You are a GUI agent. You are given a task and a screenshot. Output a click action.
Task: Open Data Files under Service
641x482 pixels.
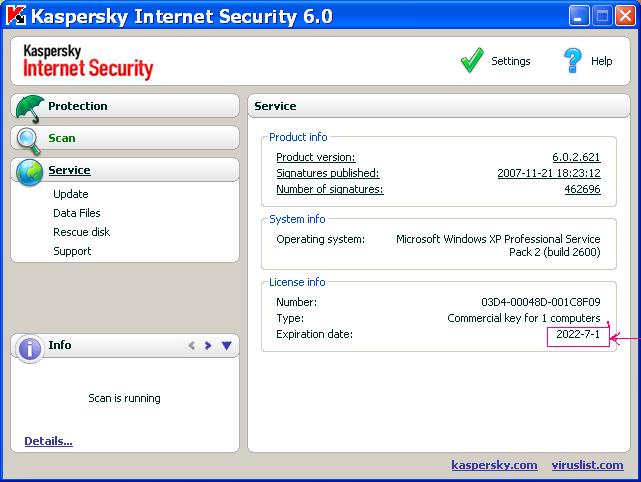77,213
